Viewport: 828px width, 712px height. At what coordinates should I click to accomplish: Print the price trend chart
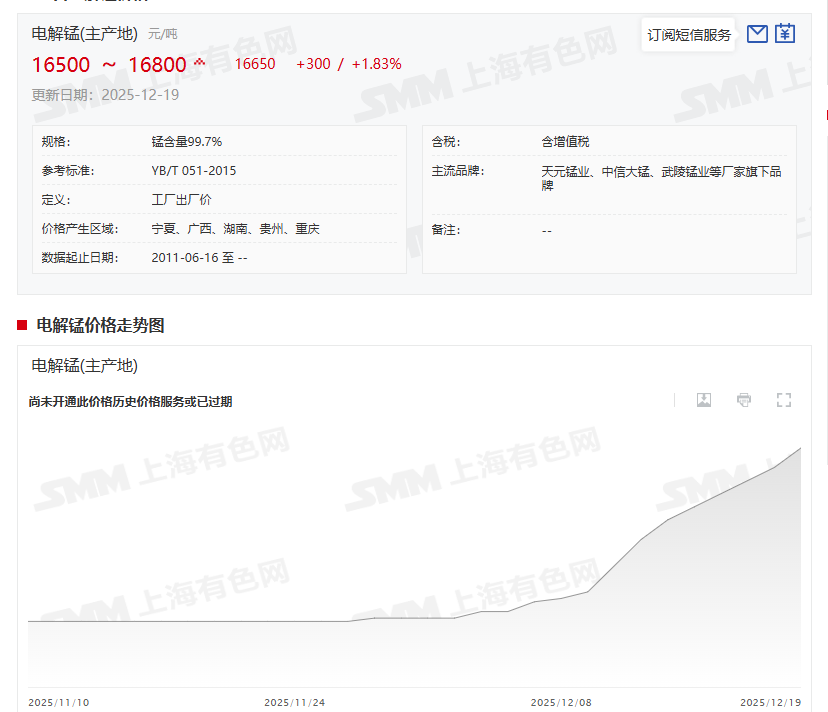coord(744,400)
